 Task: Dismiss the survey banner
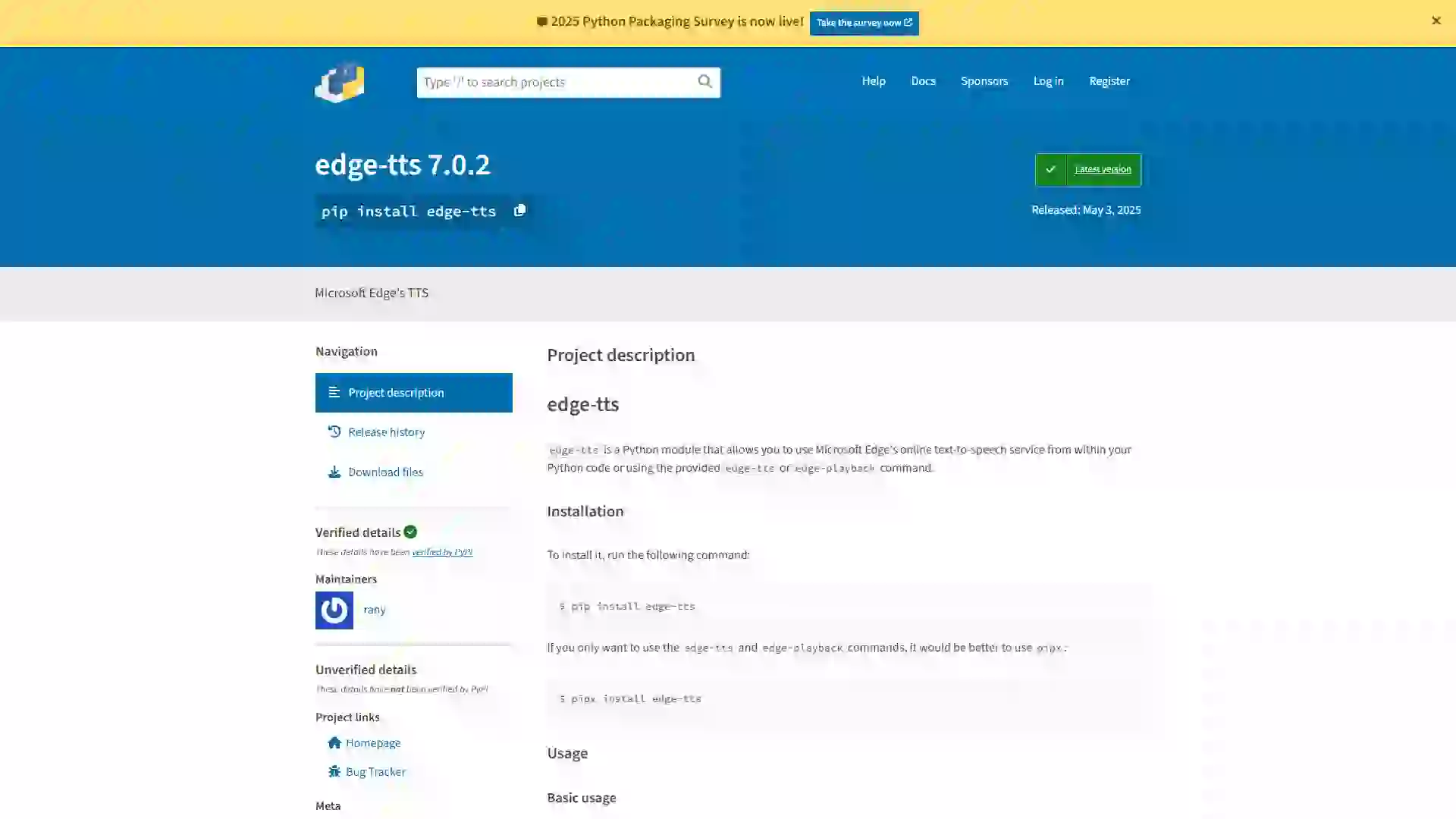point(1436,20)
